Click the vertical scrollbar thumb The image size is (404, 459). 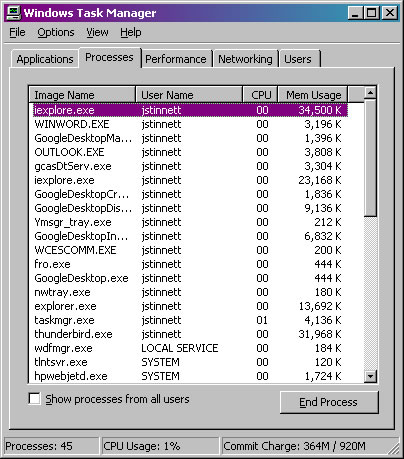click(370, 158)
